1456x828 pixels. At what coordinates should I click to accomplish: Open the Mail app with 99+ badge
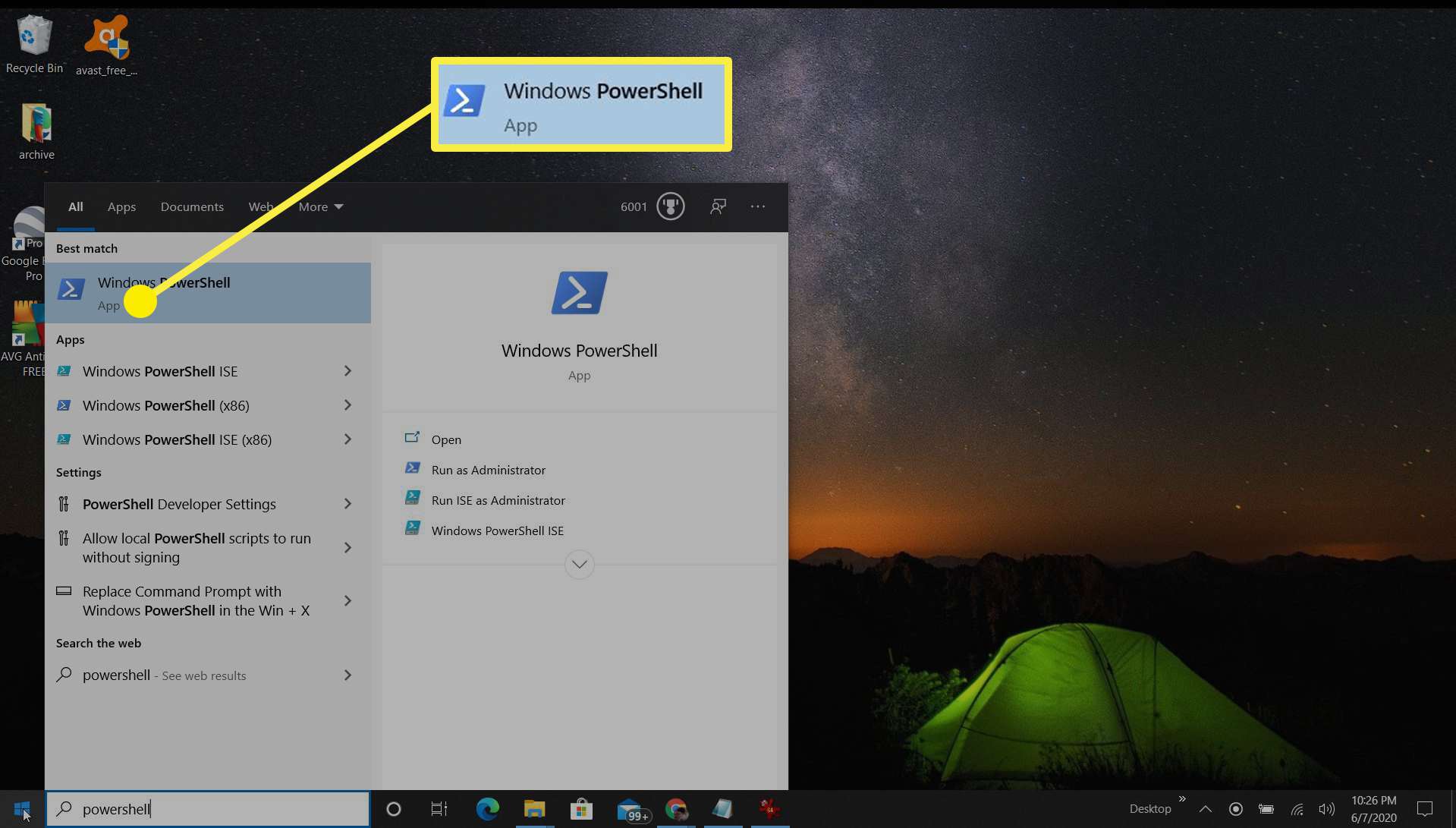coord(632,810)
